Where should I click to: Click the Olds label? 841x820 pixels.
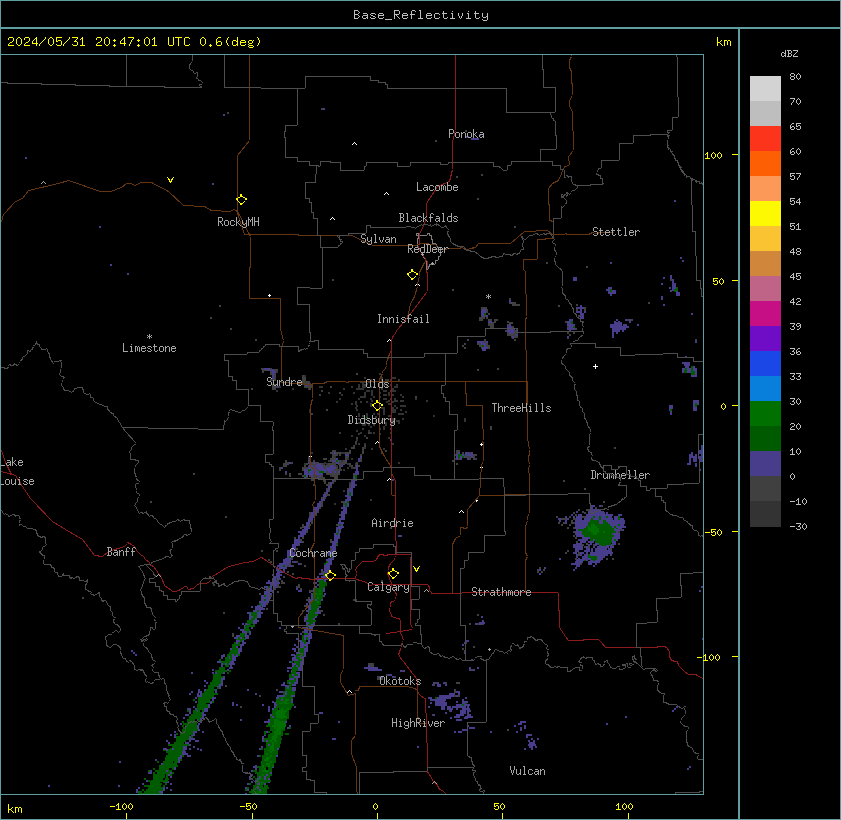(377, 384)
